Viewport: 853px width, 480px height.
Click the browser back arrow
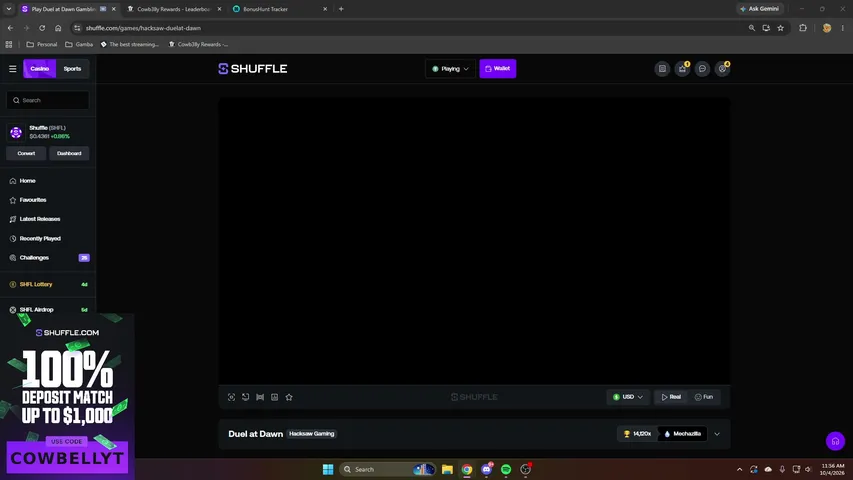tap(10, 28)
